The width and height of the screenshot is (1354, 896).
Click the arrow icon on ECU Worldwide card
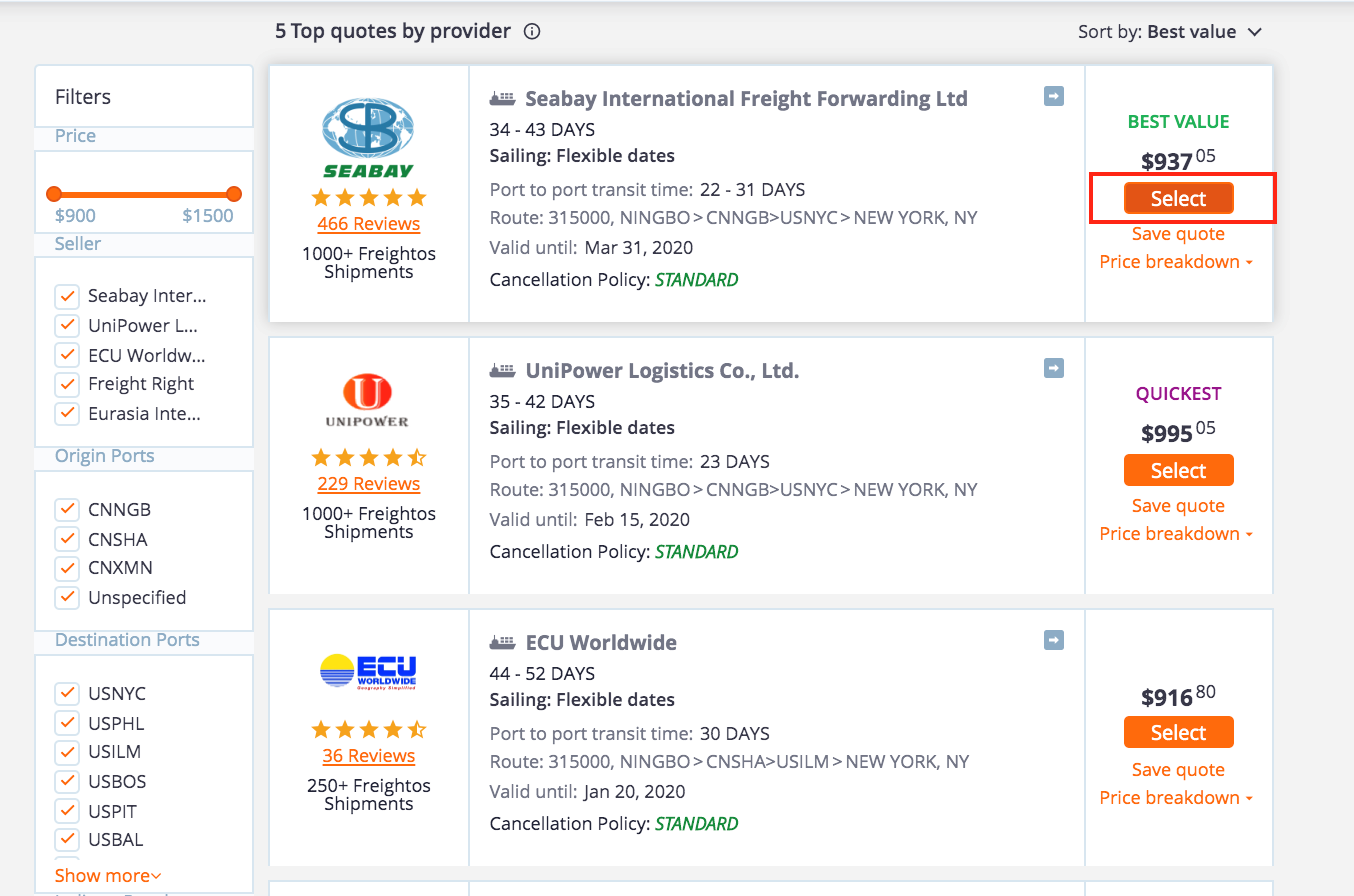[x=1054, y=640]
